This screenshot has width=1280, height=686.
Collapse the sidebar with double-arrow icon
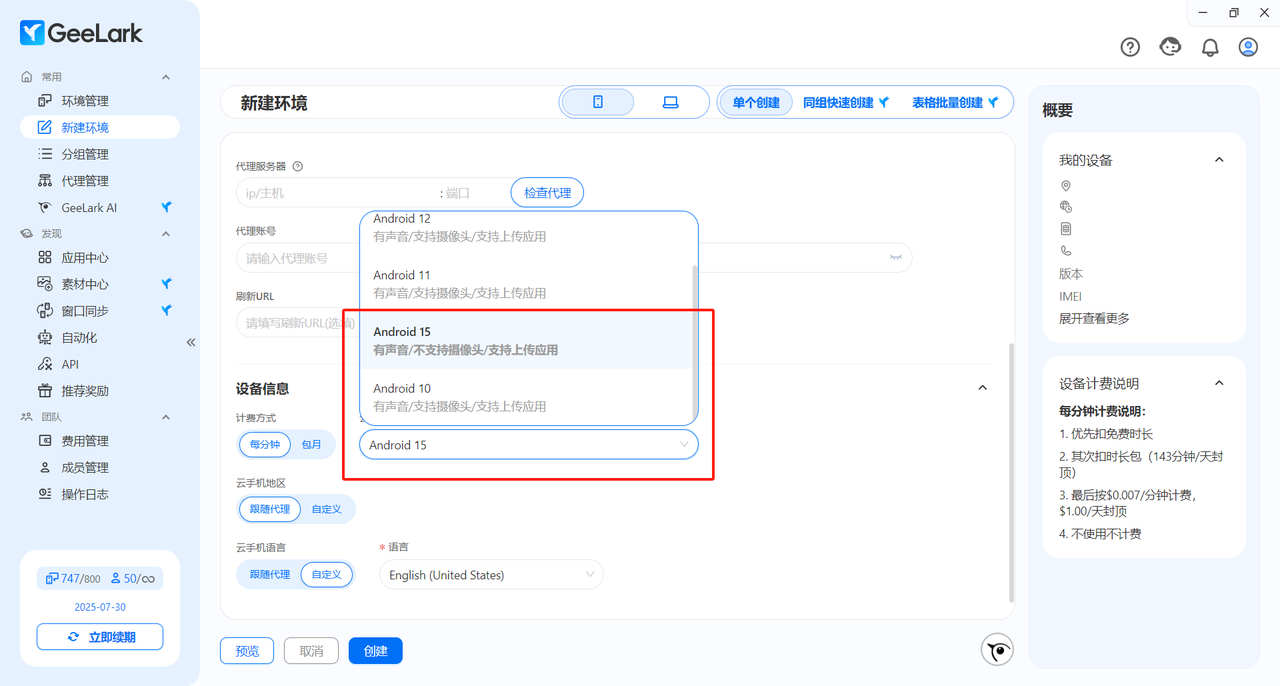[x=191, y=342]
